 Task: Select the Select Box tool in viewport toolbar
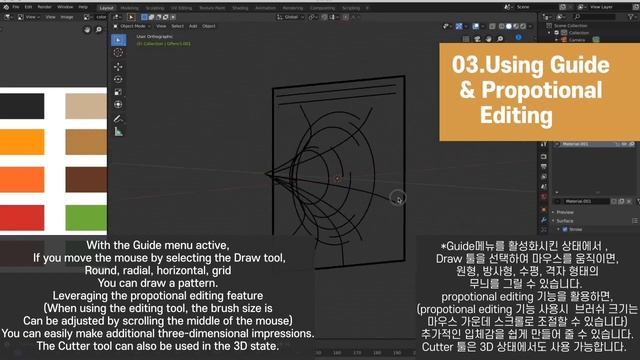click(118, 40)
